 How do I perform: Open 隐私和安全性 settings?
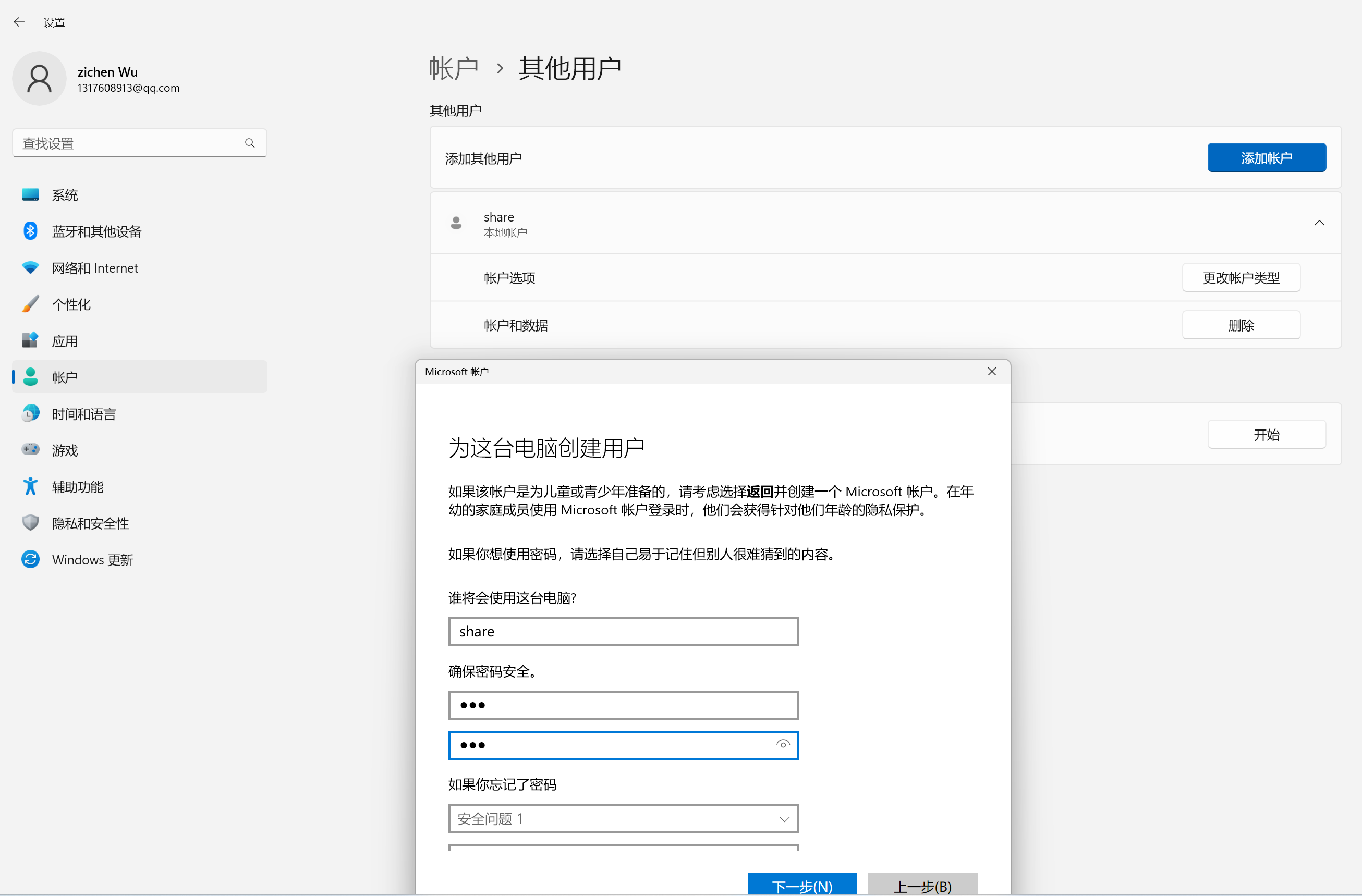click(90, 523)
